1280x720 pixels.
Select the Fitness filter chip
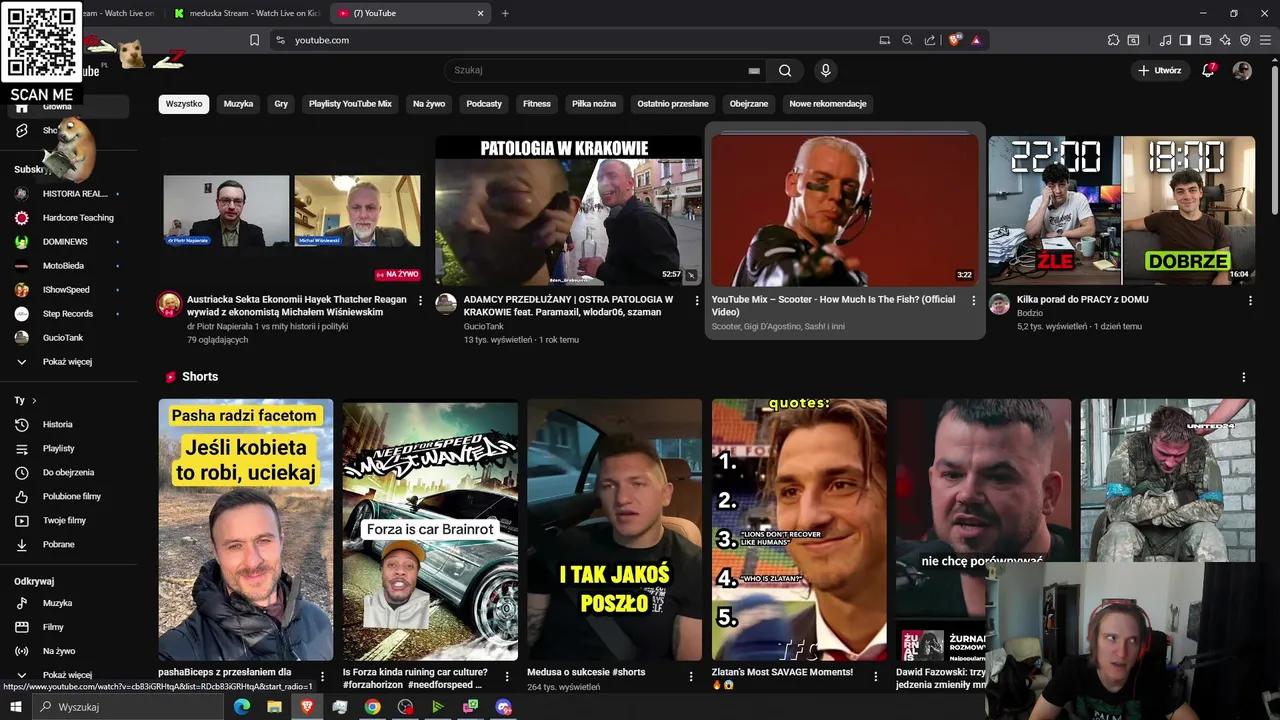tap(537, 104)
